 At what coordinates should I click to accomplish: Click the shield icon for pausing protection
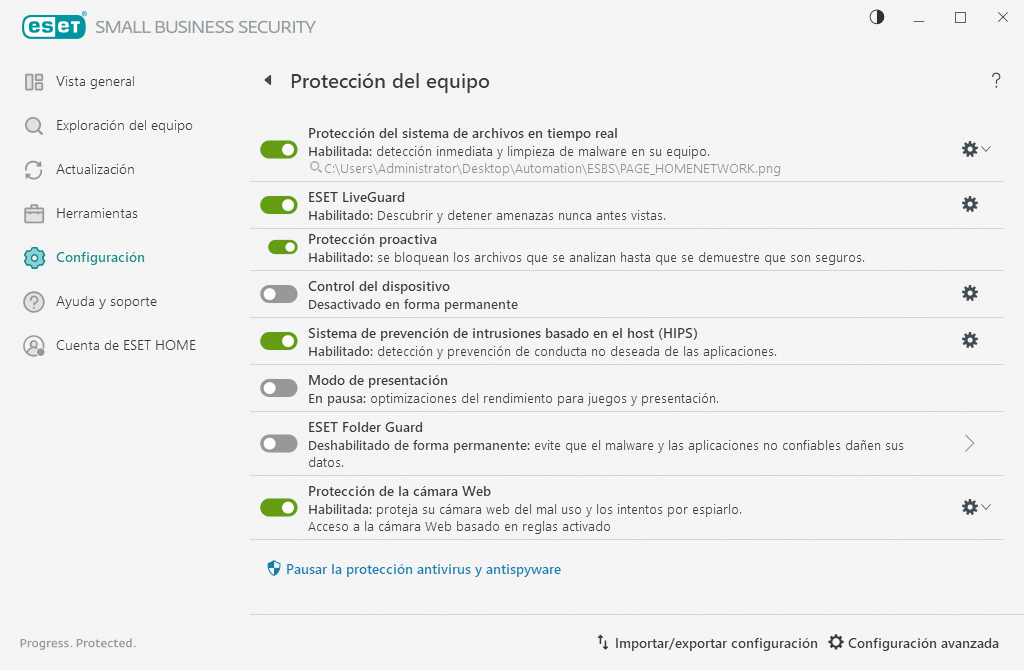[274, 569]
